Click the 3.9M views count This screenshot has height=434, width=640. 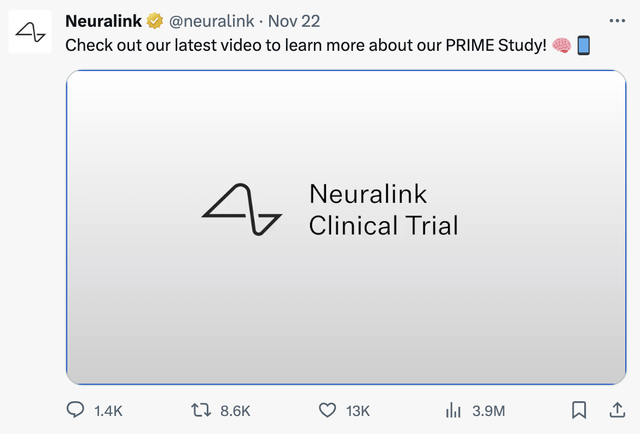tap(488, 410)
